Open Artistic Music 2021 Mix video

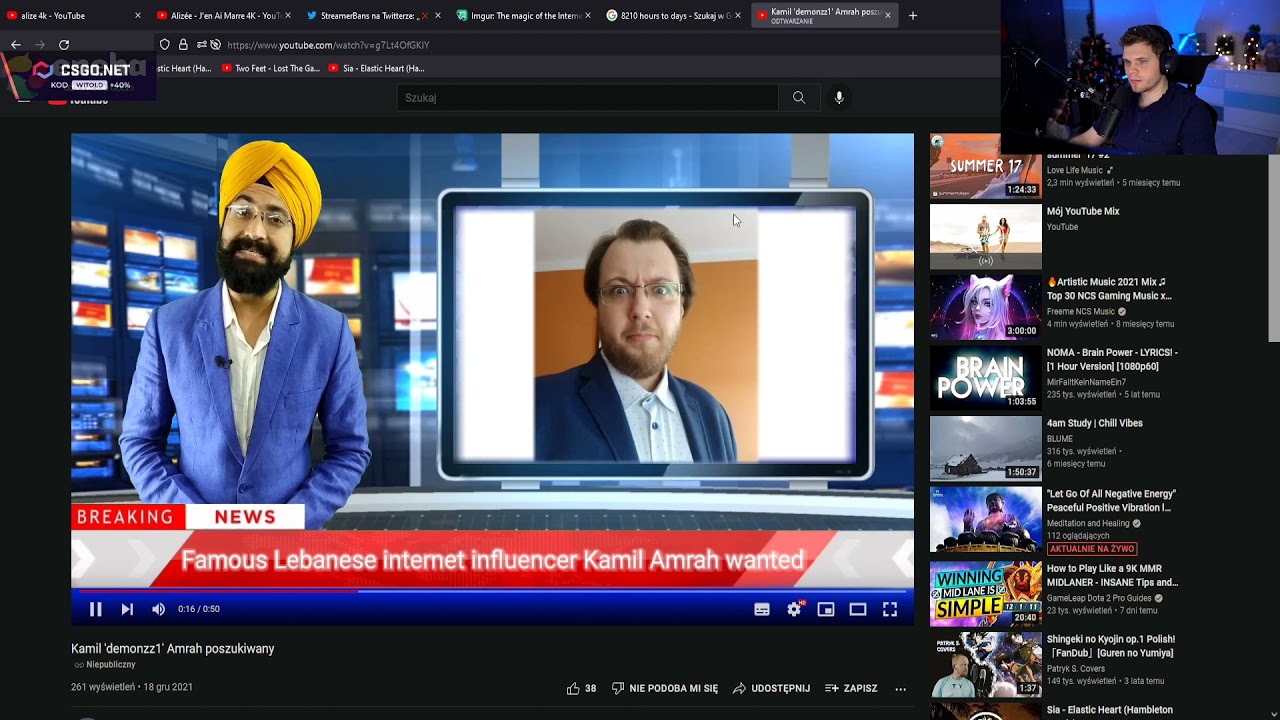pos(1109,289)
